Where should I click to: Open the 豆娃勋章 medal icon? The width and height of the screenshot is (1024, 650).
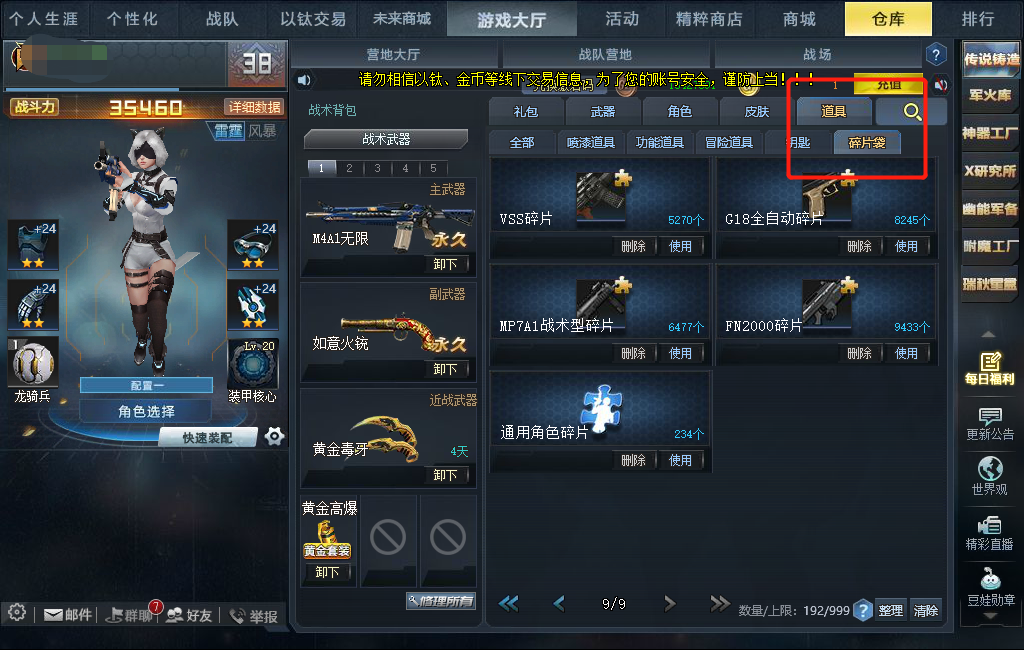990,587
